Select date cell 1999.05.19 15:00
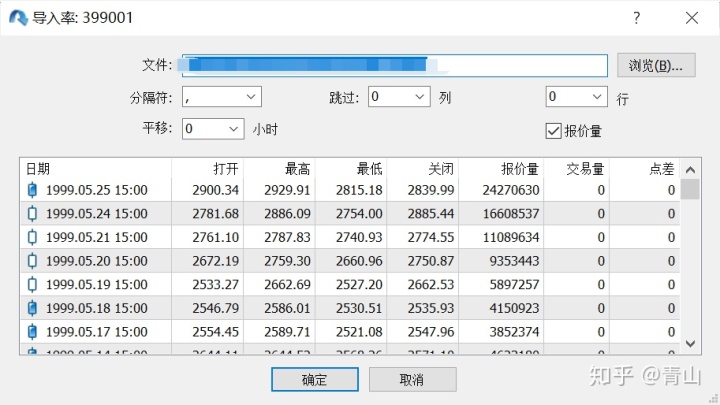Screen dimensions: 720x405 (x=96, y=284)
